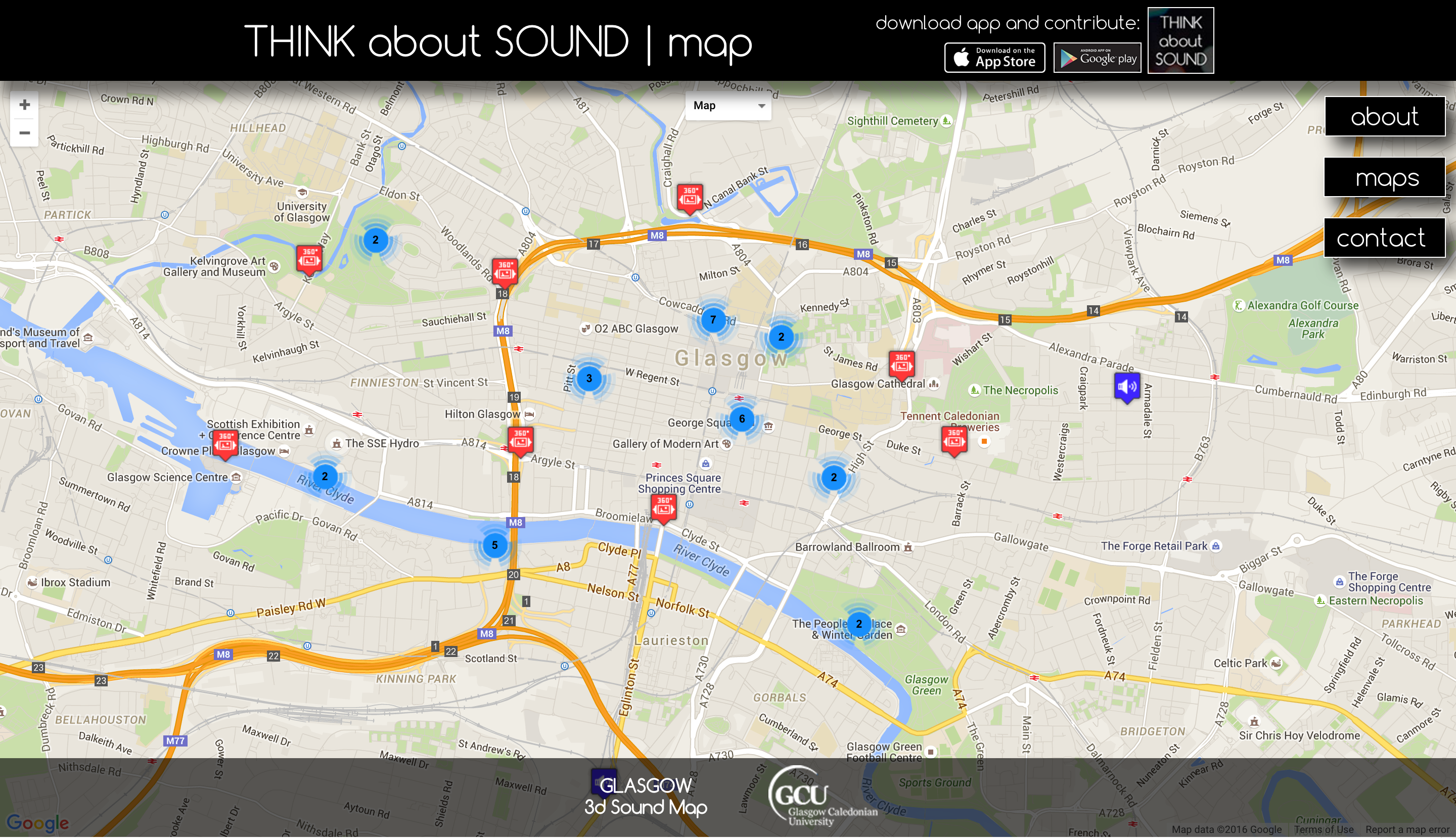
Task: Click the 360° marker near Glasgow Cathedral
Action: click(901, 364)
